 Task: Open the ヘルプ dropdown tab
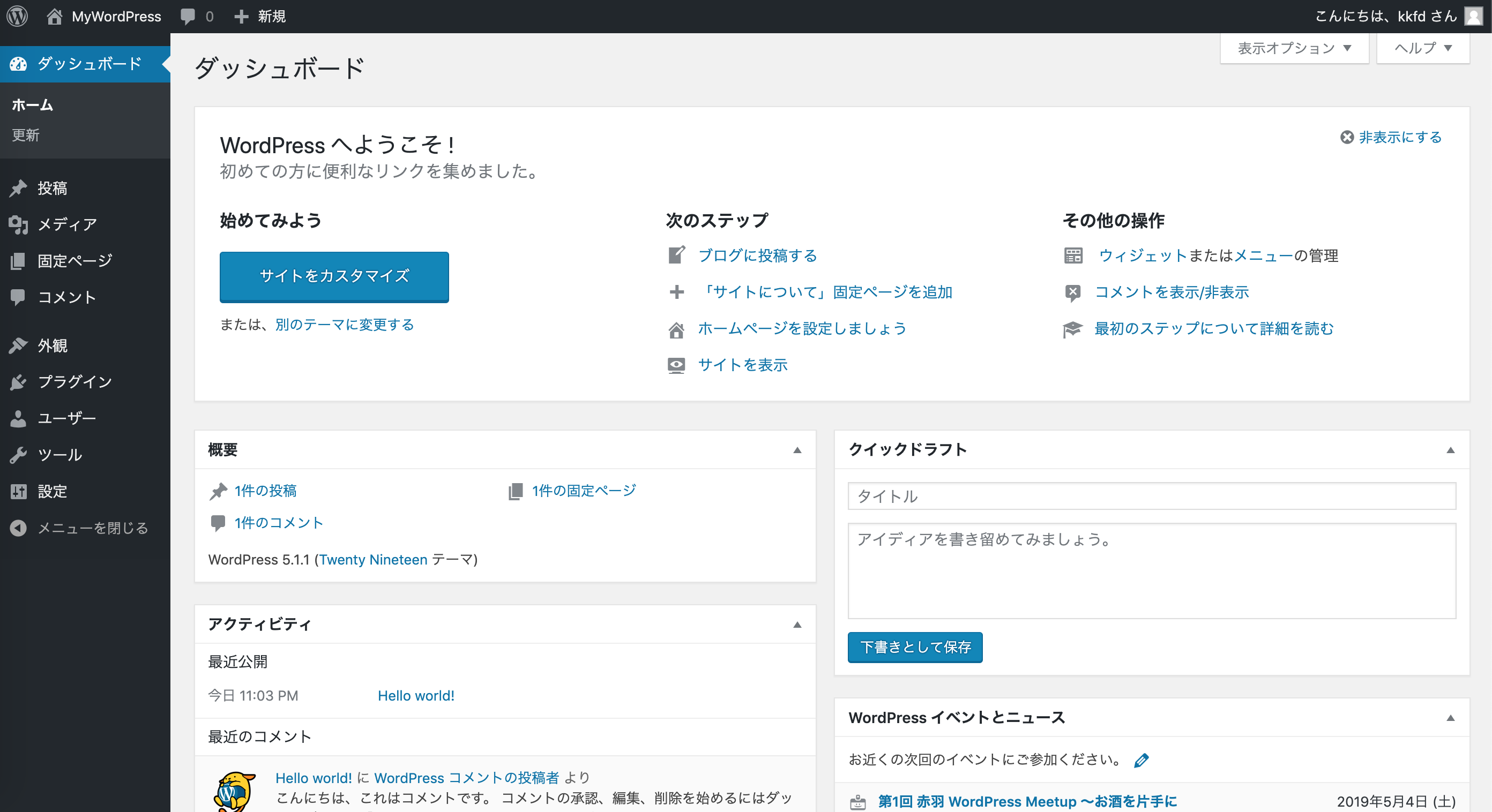1422,48
